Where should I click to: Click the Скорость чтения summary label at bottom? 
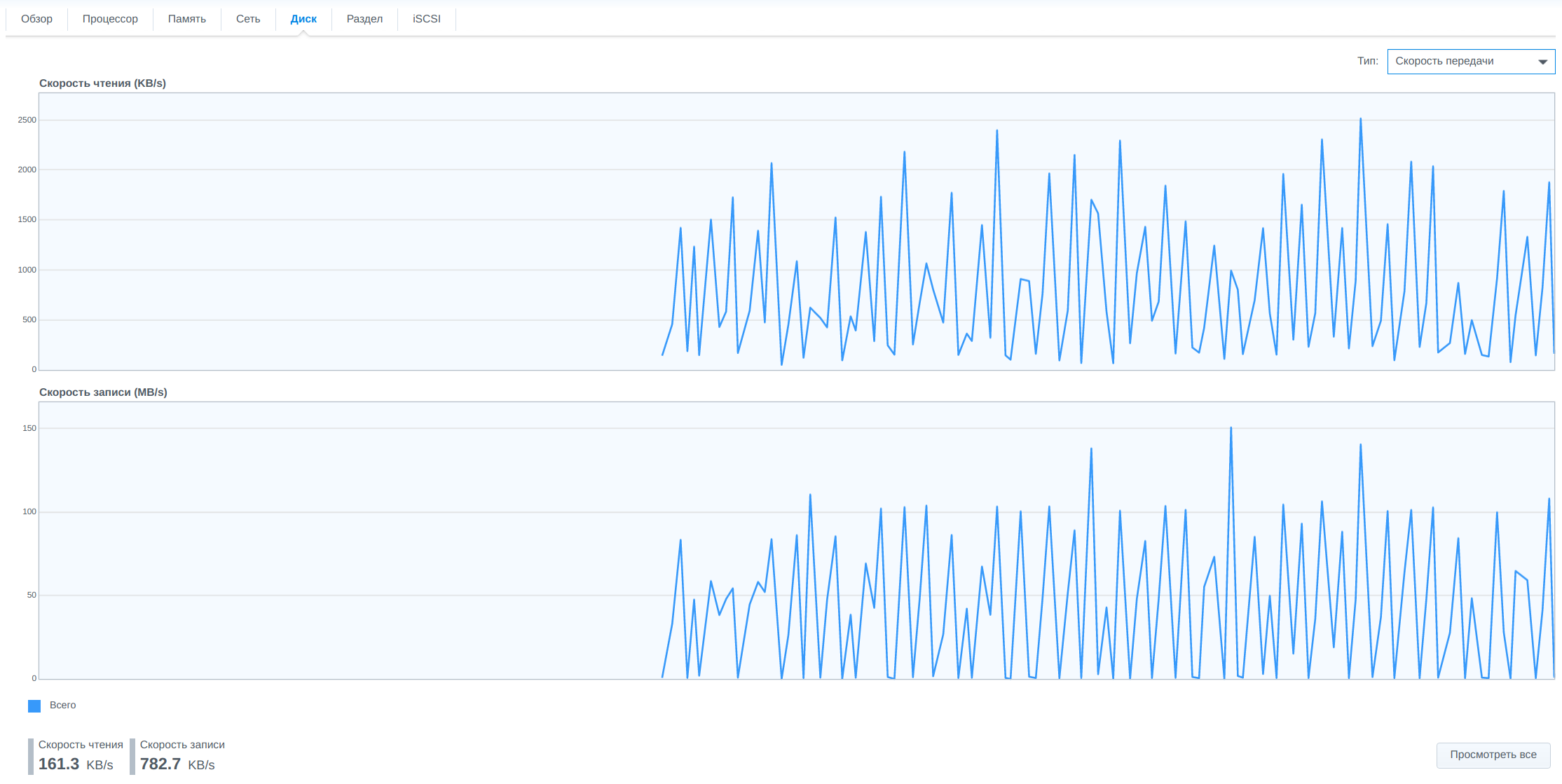[81, 745]
